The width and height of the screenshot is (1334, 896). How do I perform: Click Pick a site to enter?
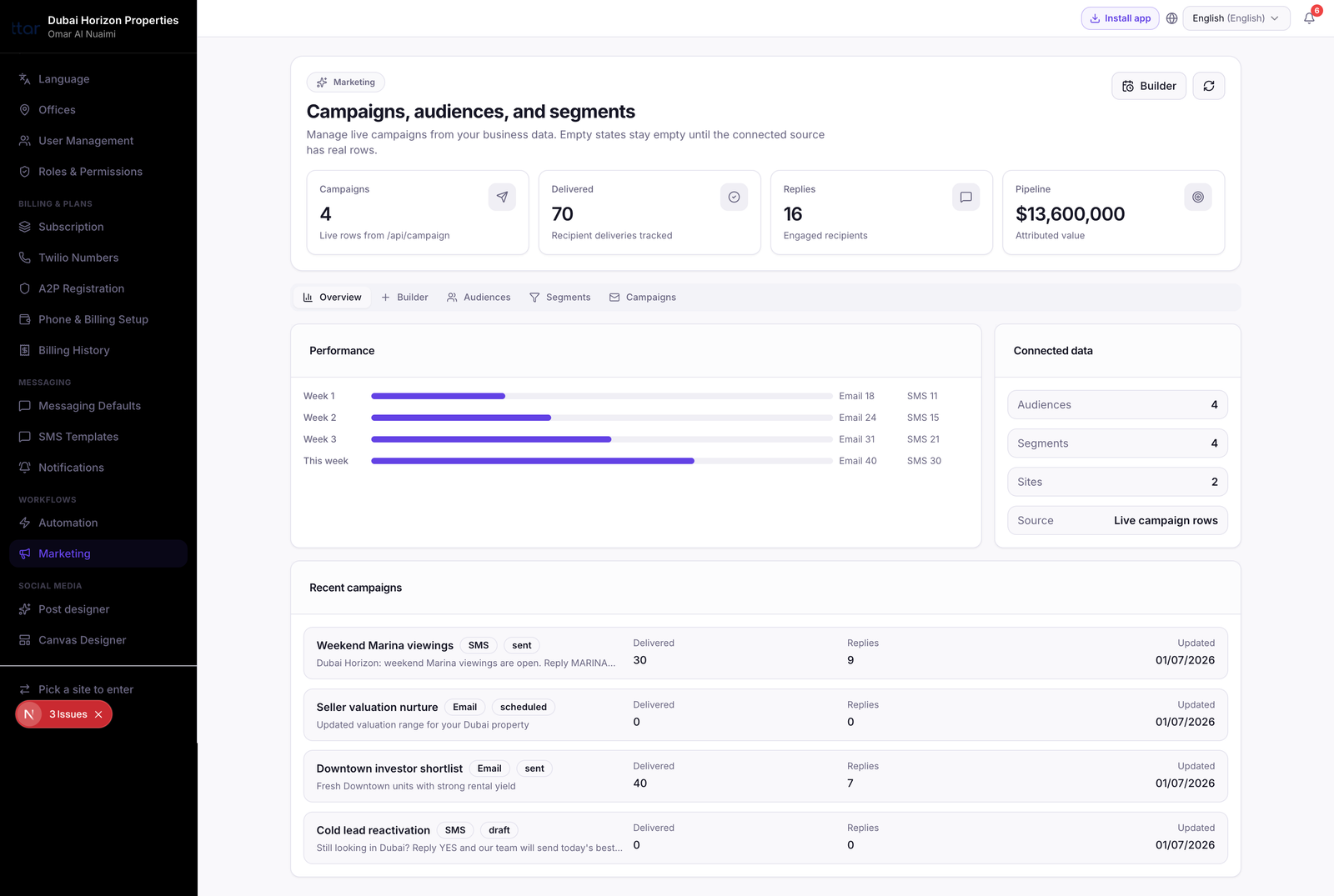[x=86, y=689]
